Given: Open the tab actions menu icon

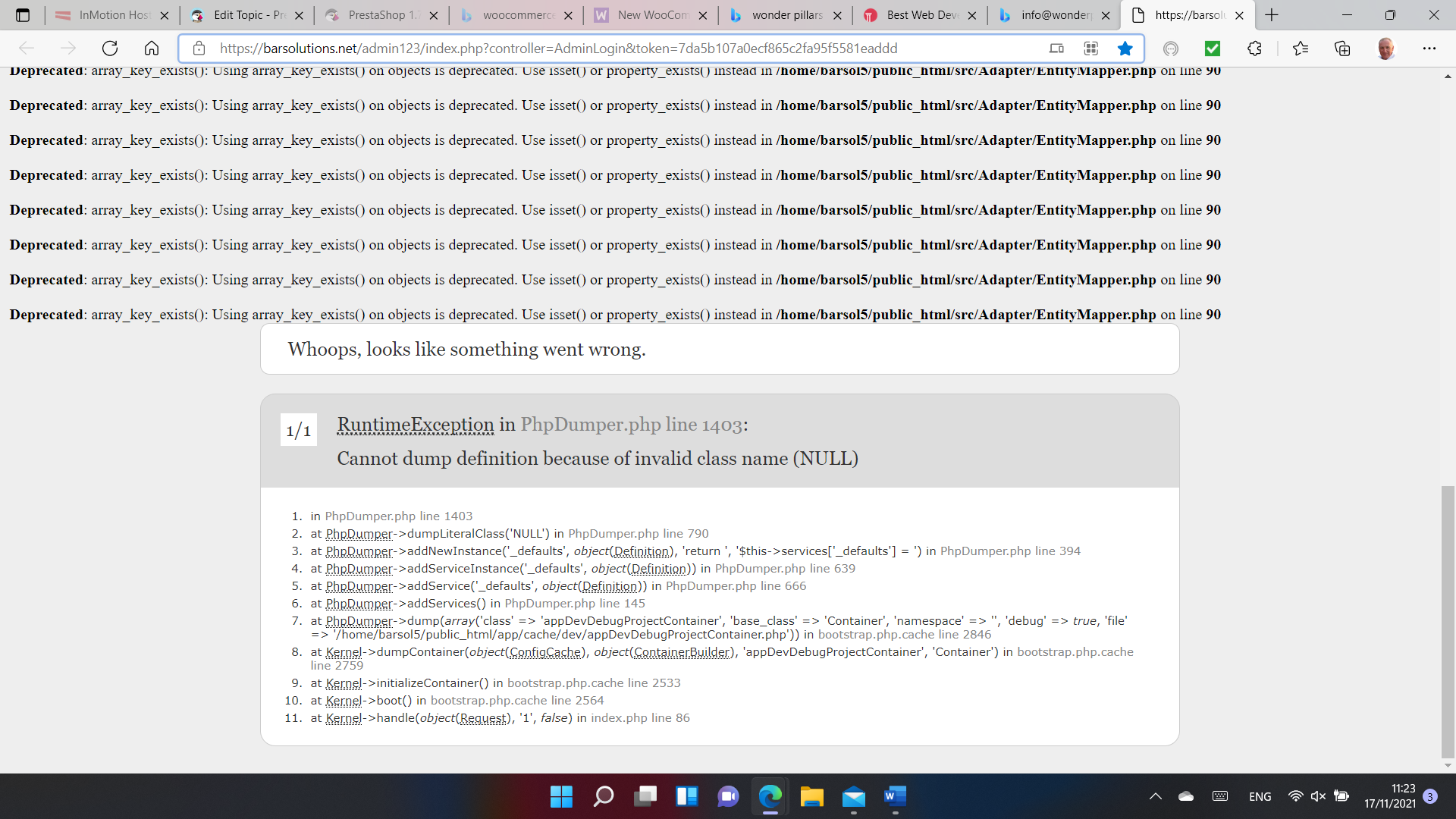Looking at the screenshot, I should click(x=23, y=15).
